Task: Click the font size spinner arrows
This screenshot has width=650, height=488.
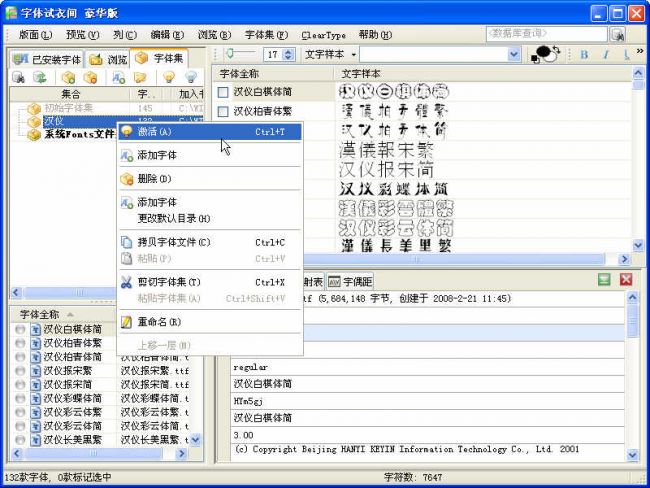Action: pos(289,54)
